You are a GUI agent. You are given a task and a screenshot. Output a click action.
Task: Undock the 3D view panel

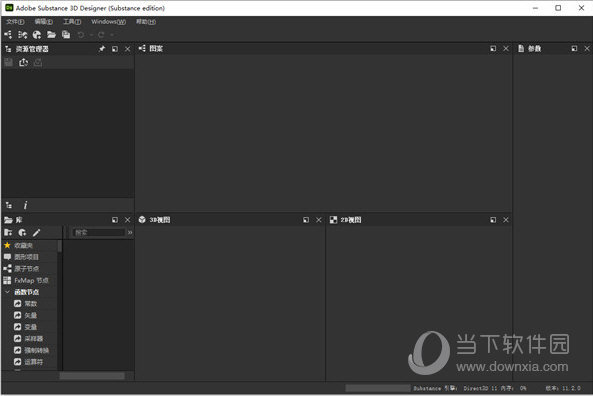tap(306, 220)
